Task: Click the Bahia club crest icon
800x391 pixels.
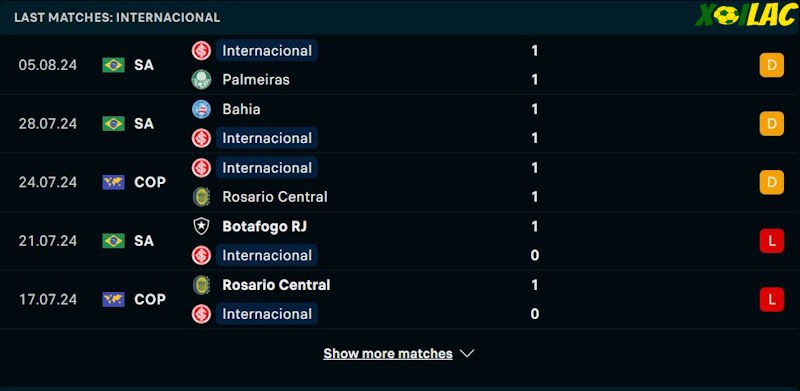Action: click(x=202, y=109)
